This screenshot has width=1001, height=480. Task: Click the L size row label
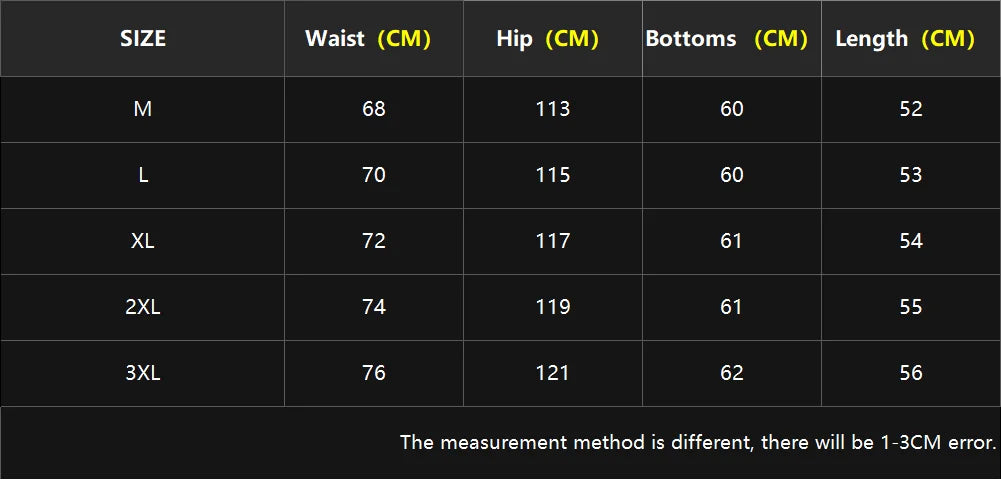click(x=143, y=175)
